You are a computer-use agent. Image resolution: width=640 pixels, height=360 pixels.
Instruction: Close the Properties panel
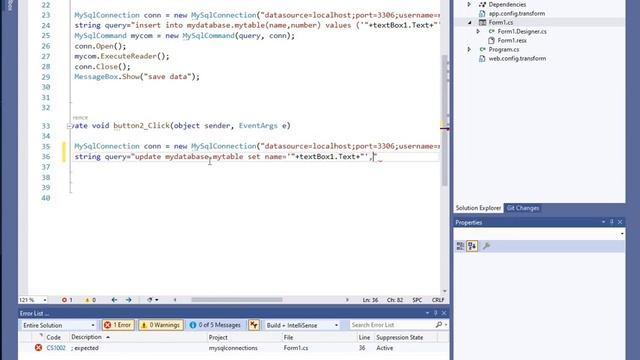coord(620,222)
